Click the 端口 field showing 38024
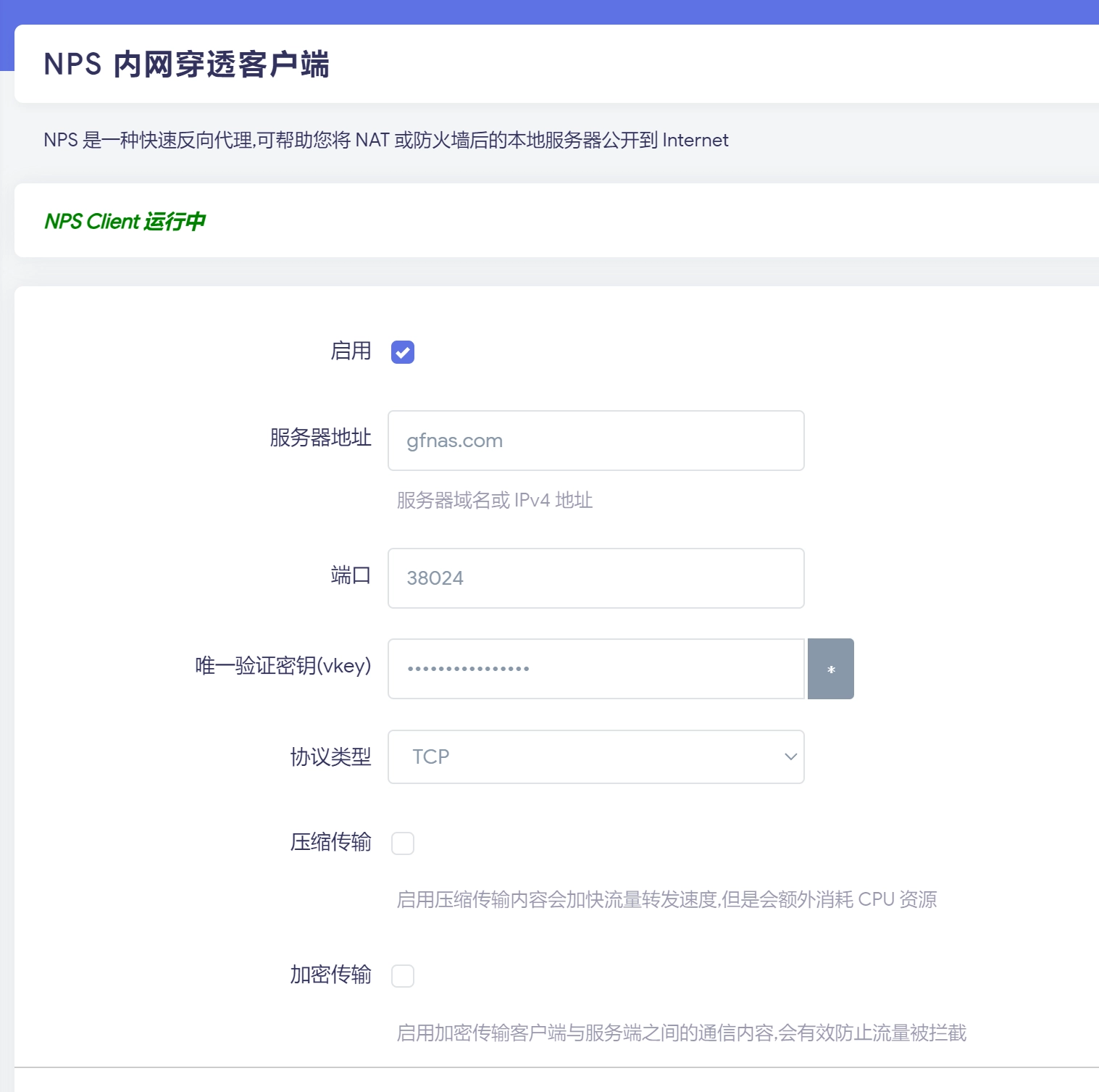The height and width of the screenshot is (1092, 1099). [x=596, y=578]
